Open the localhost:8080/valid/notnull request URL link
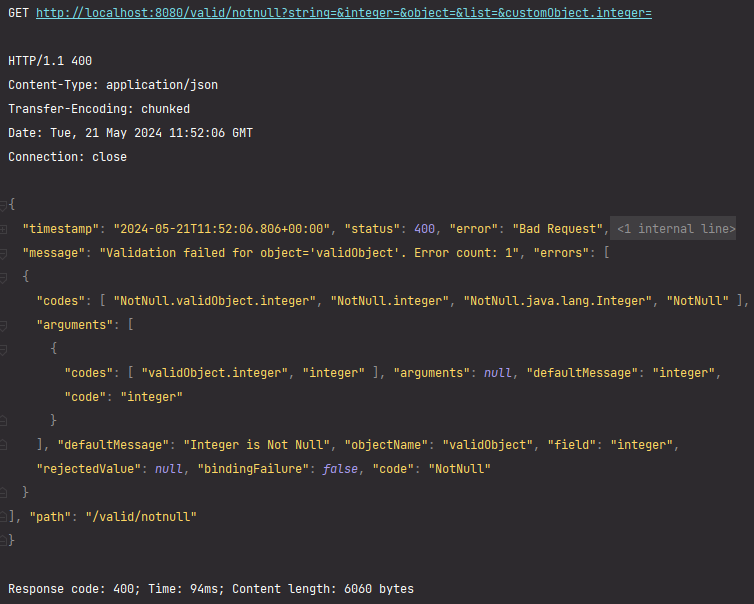Screen dimensions: 754x604 [344, 13]
